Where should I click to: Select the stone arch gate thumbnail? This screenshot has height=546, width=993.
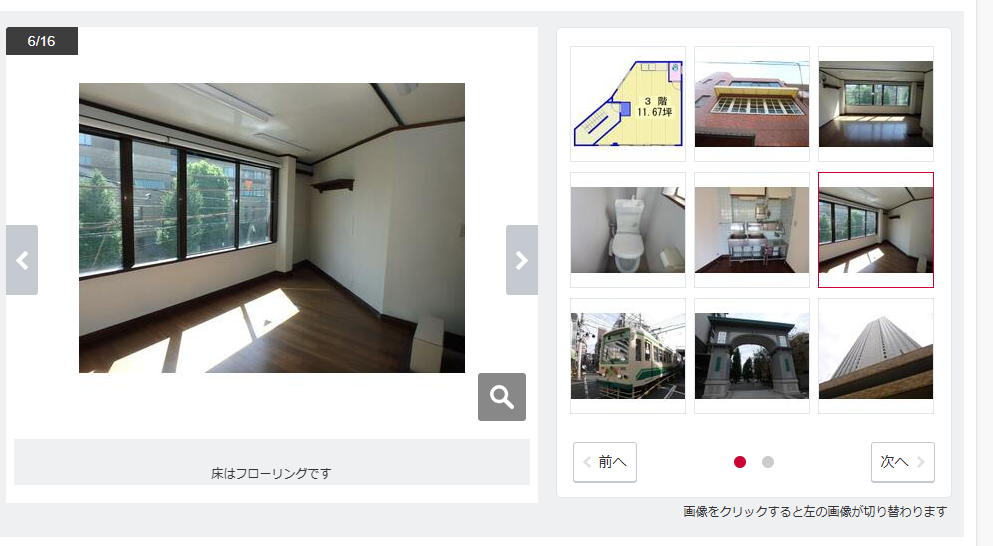click(752, 356)
